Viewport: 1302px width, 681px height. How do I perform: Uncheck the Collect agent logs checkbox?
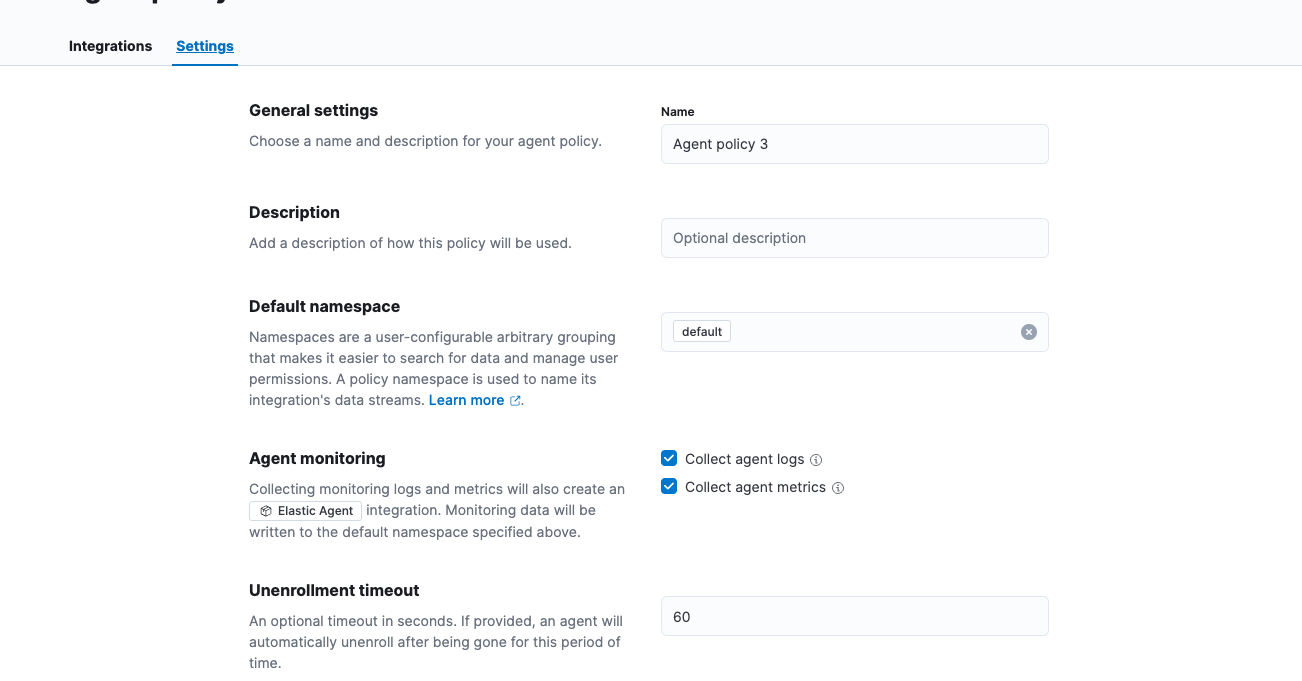(668, 458)
